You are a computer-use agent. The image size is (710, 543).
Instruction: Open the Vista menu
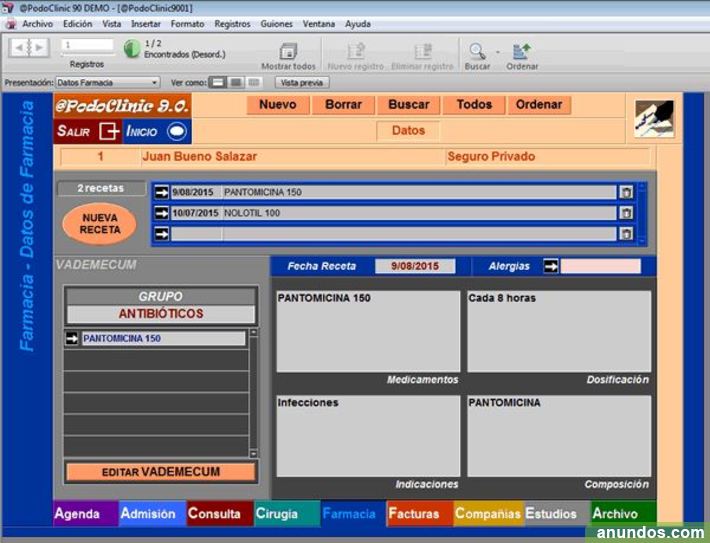point(111,24)
